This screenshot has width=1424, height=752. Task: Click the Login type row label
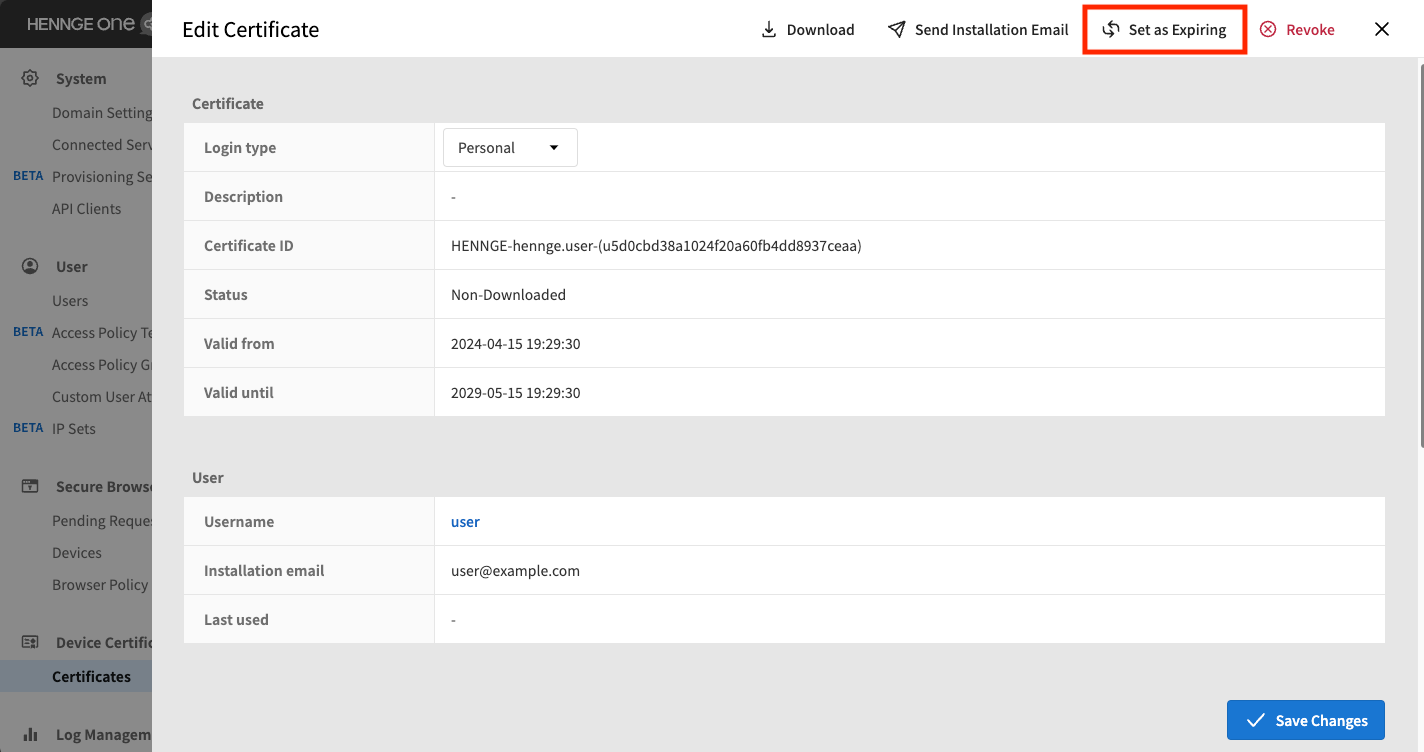240,148
